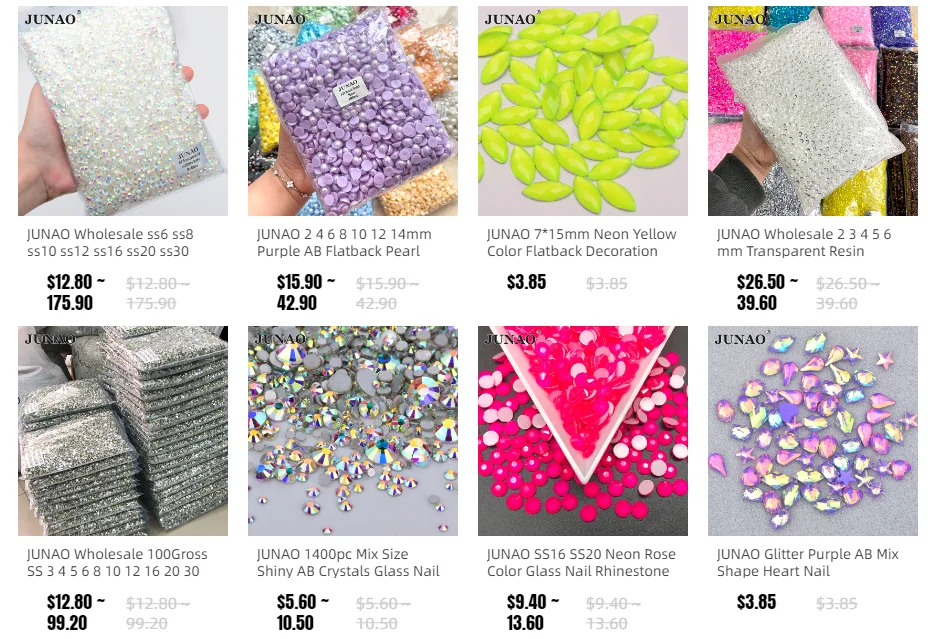Open the Glitter Purple AB Mix Shape image
This screenshot has width=944, height=639.
813,431
